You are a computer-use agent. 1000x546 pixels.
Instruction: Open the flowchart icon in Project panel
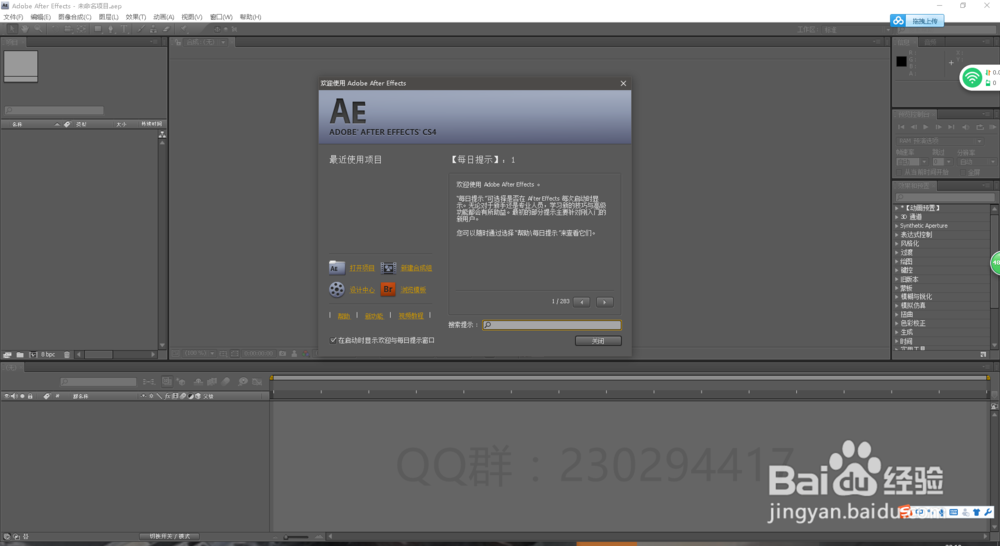(x=162, y=134)
